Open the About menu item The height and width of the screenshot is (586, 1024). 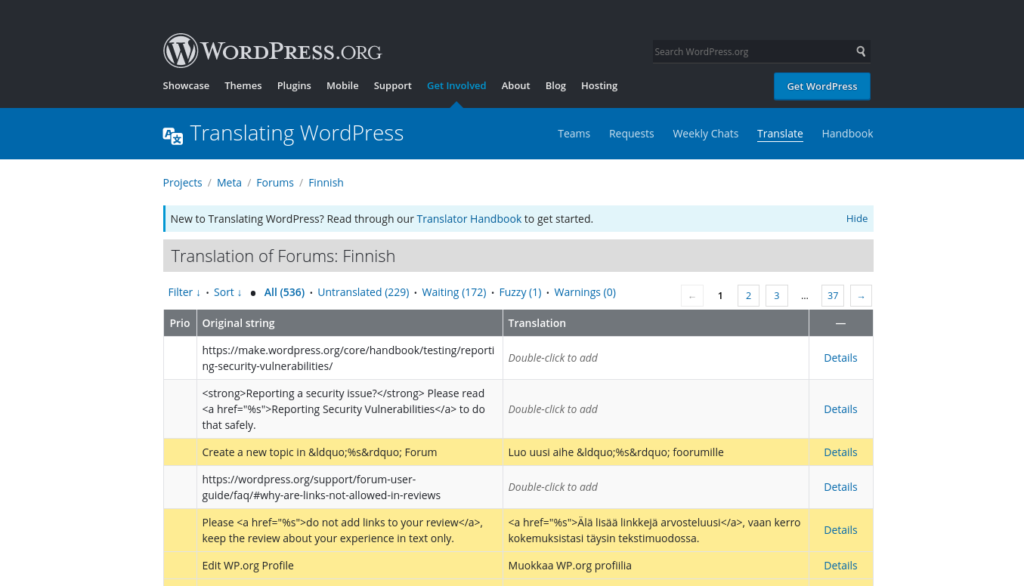[x=515, y=86]
